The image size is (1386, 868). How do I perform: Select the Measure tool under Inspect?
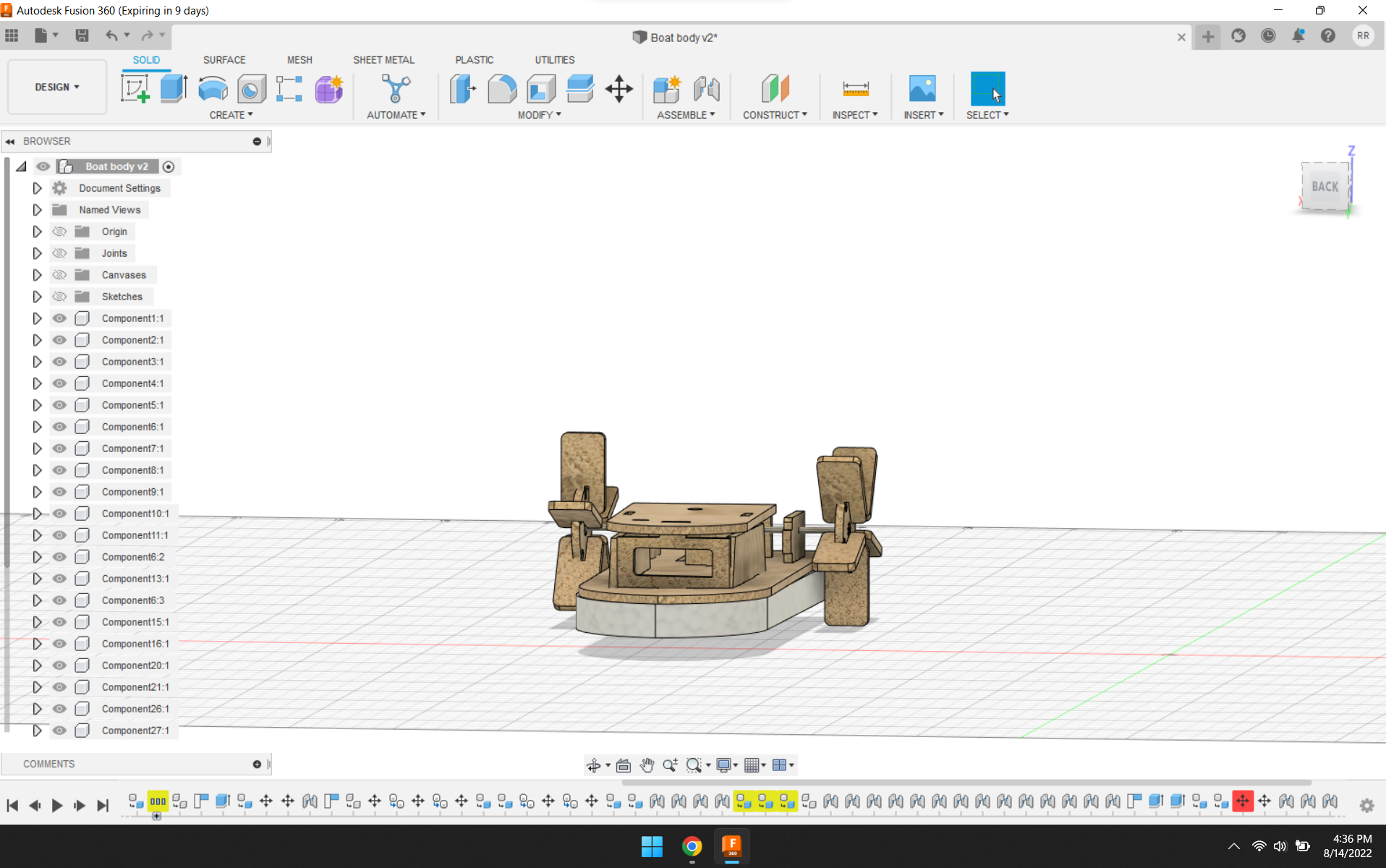click(x=855, y=88)
